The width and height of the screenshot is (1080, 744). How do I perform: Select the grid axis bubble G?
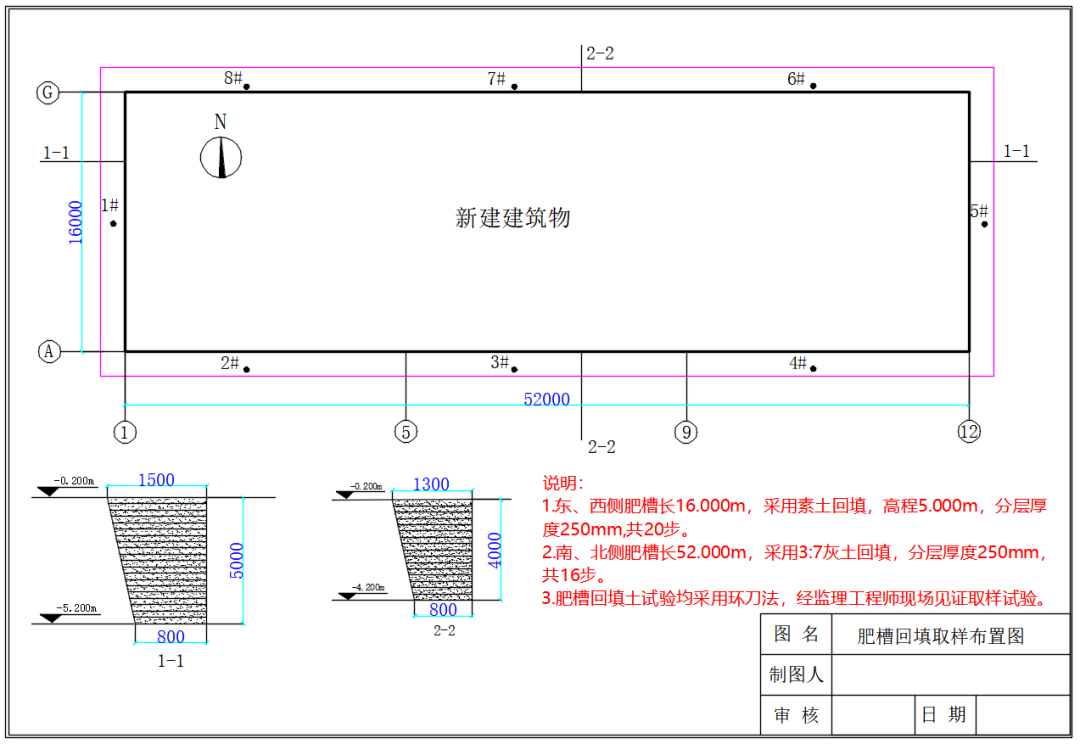48,92
